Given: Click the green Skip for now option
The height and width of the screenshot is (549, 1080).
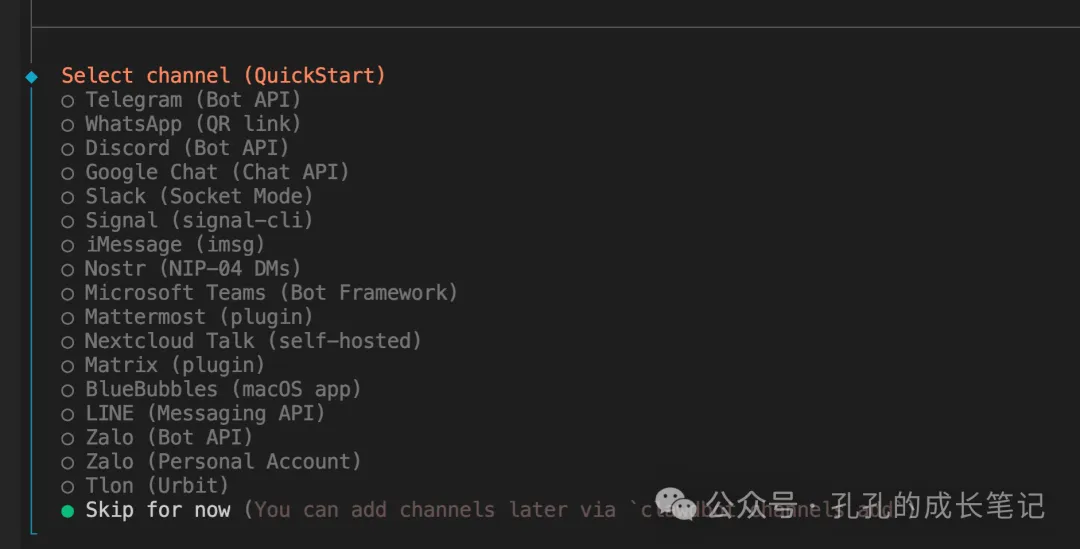Looking at the screenshot, I should (157, 510).
